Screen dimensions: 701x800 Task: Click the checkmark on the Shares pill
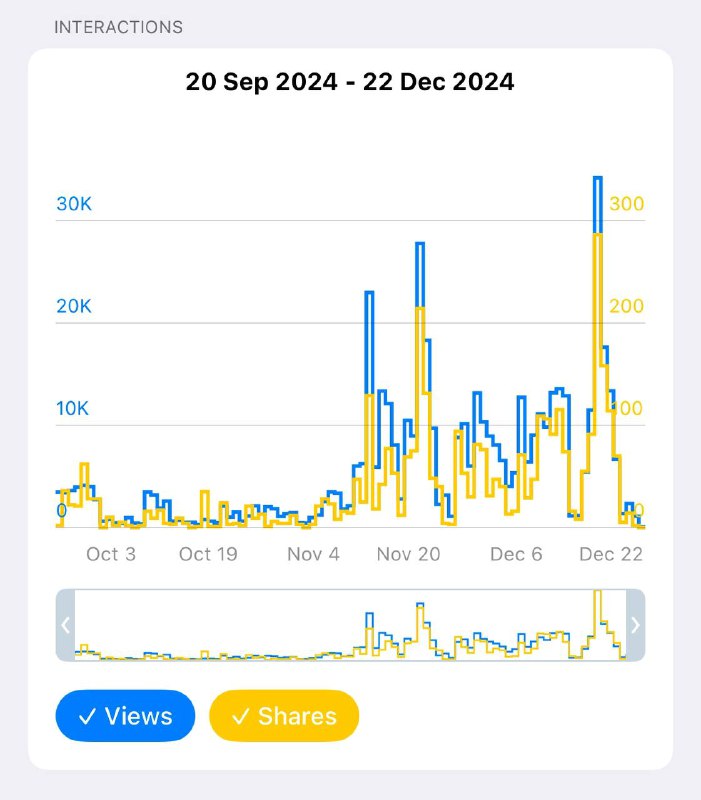241,717
